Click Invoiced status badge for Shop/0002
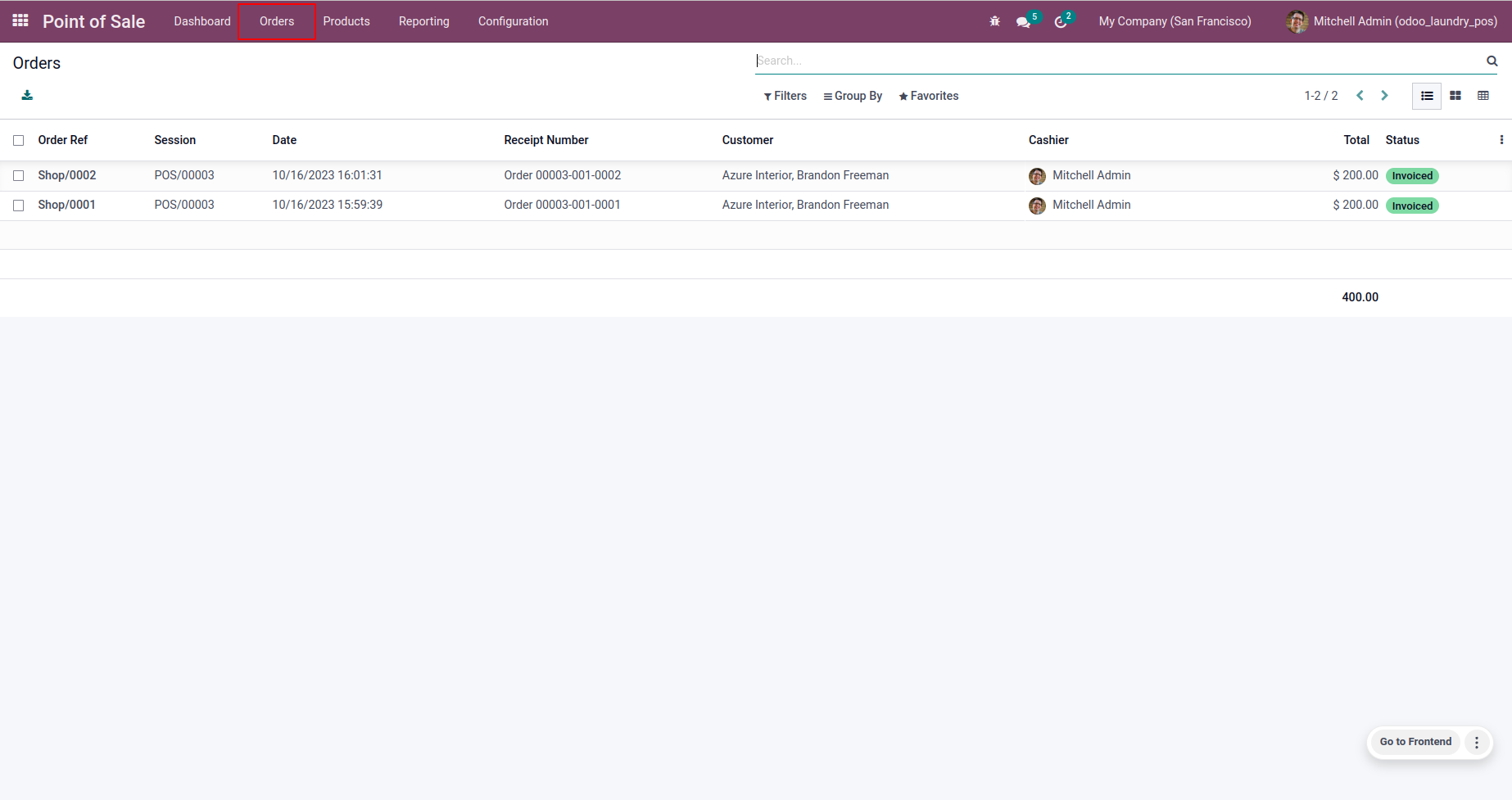Image resolution: width=1512 pixels, height=800 pixels. 1412,176
